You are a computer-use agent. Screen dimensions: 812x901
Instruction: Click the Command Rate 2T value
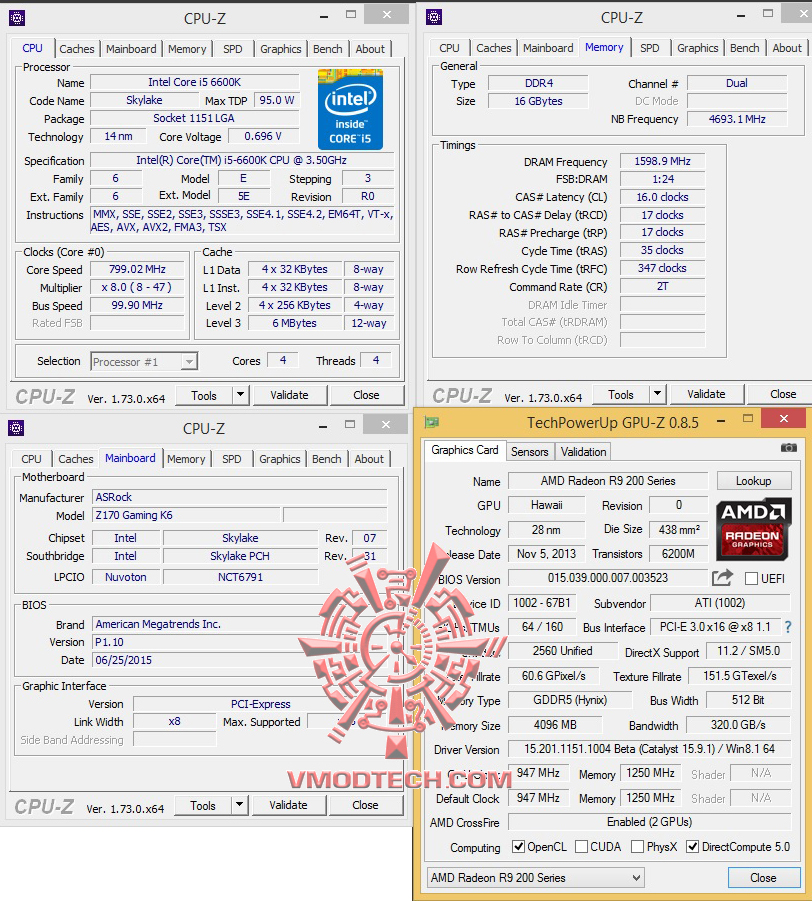pos(662,286)
